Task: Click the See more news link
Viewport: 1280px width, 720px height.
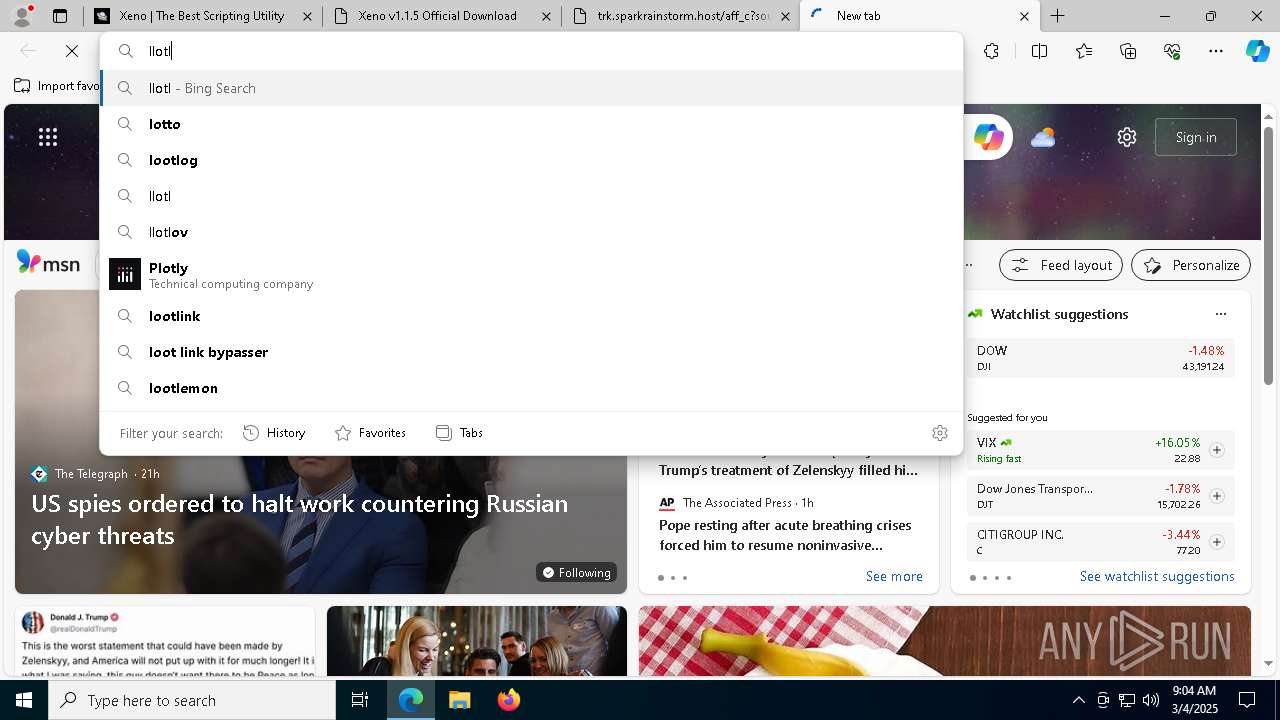Action: click(x=894, y=576)
